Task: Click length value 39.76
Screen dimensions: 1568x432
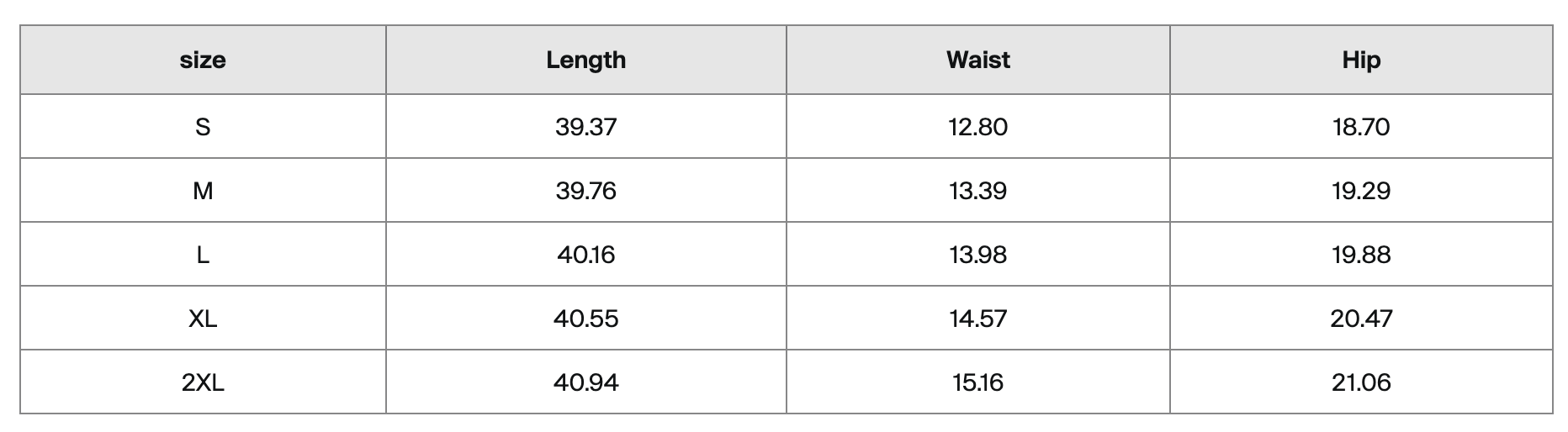Action: pyautogui.click(x=586, y=190)
